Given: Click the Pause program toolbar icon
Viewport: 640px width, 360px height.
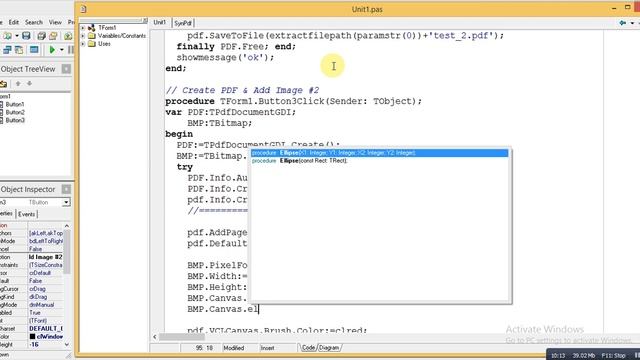Looking at the screenshot, I should click(71, 50).
